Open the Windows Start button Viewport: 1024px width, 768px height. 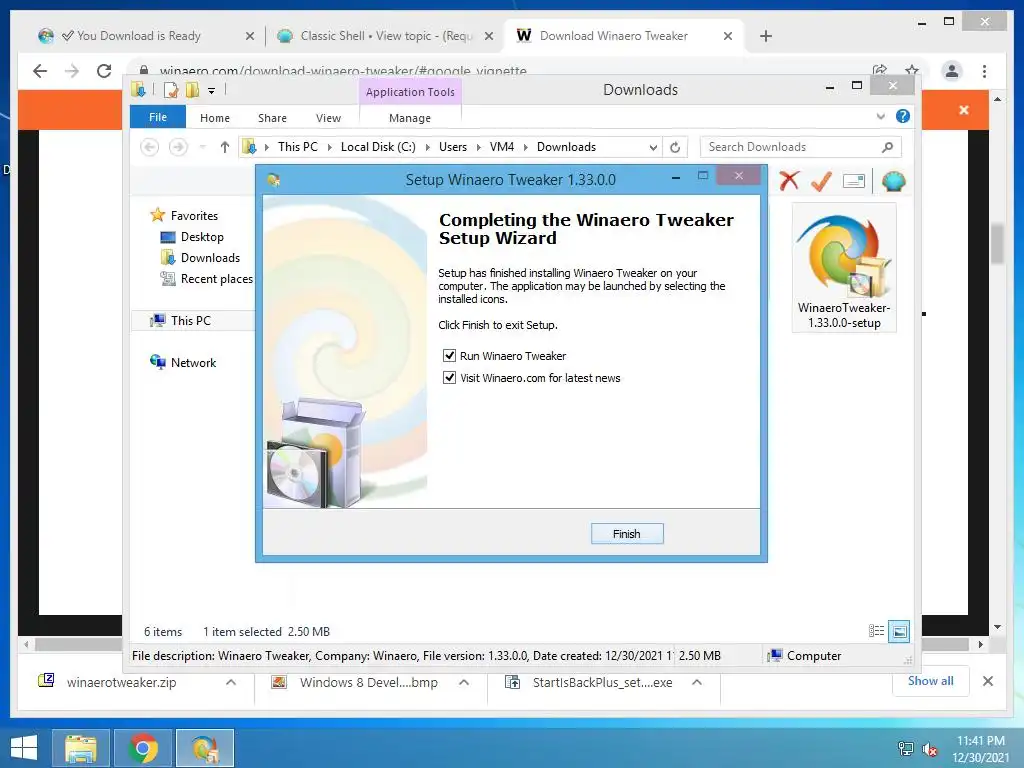tap(24, 748)
